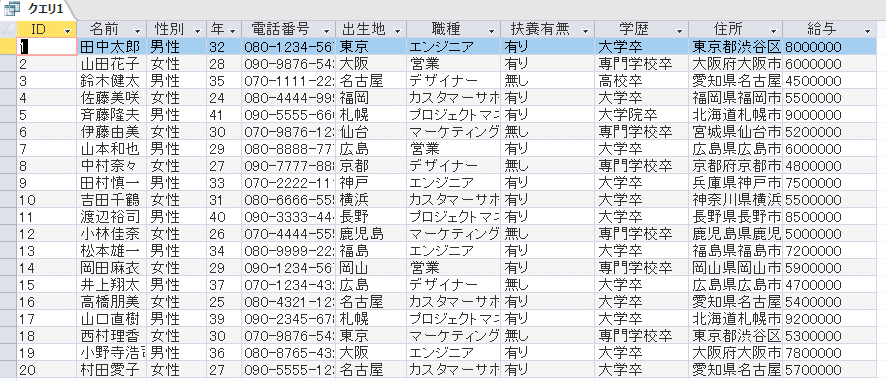Screen dimensions: 886x381
Task: Click the ID input cell of row 1
Action: pyautogui.click(x=47, y=47)
